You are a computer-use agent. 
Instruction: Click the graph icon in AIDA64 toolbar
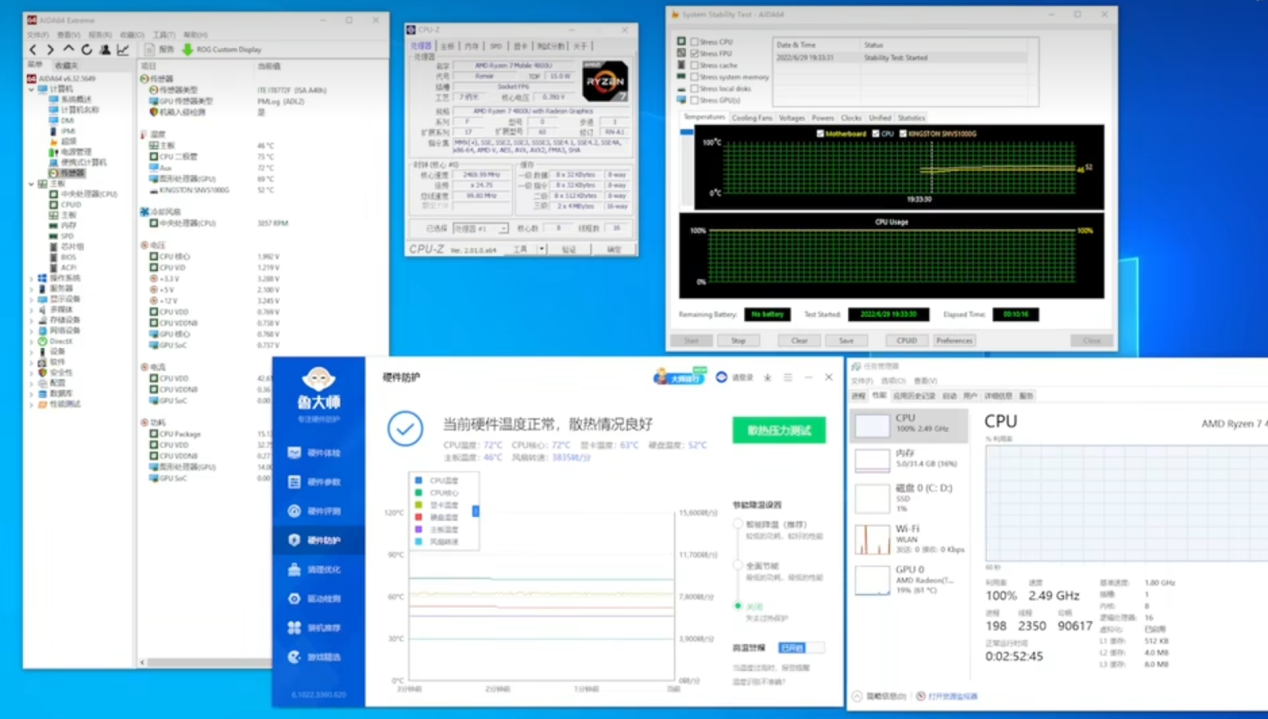123,50
